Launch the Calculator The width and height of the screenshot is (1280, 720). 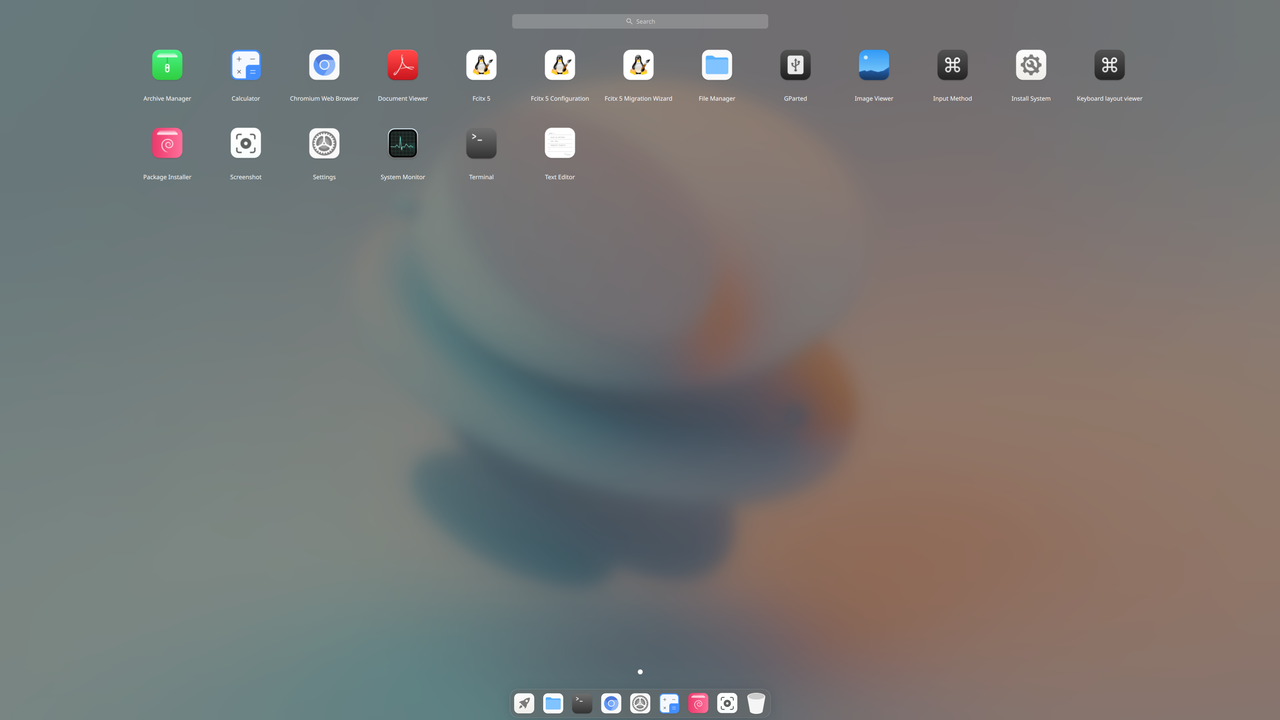245,64
